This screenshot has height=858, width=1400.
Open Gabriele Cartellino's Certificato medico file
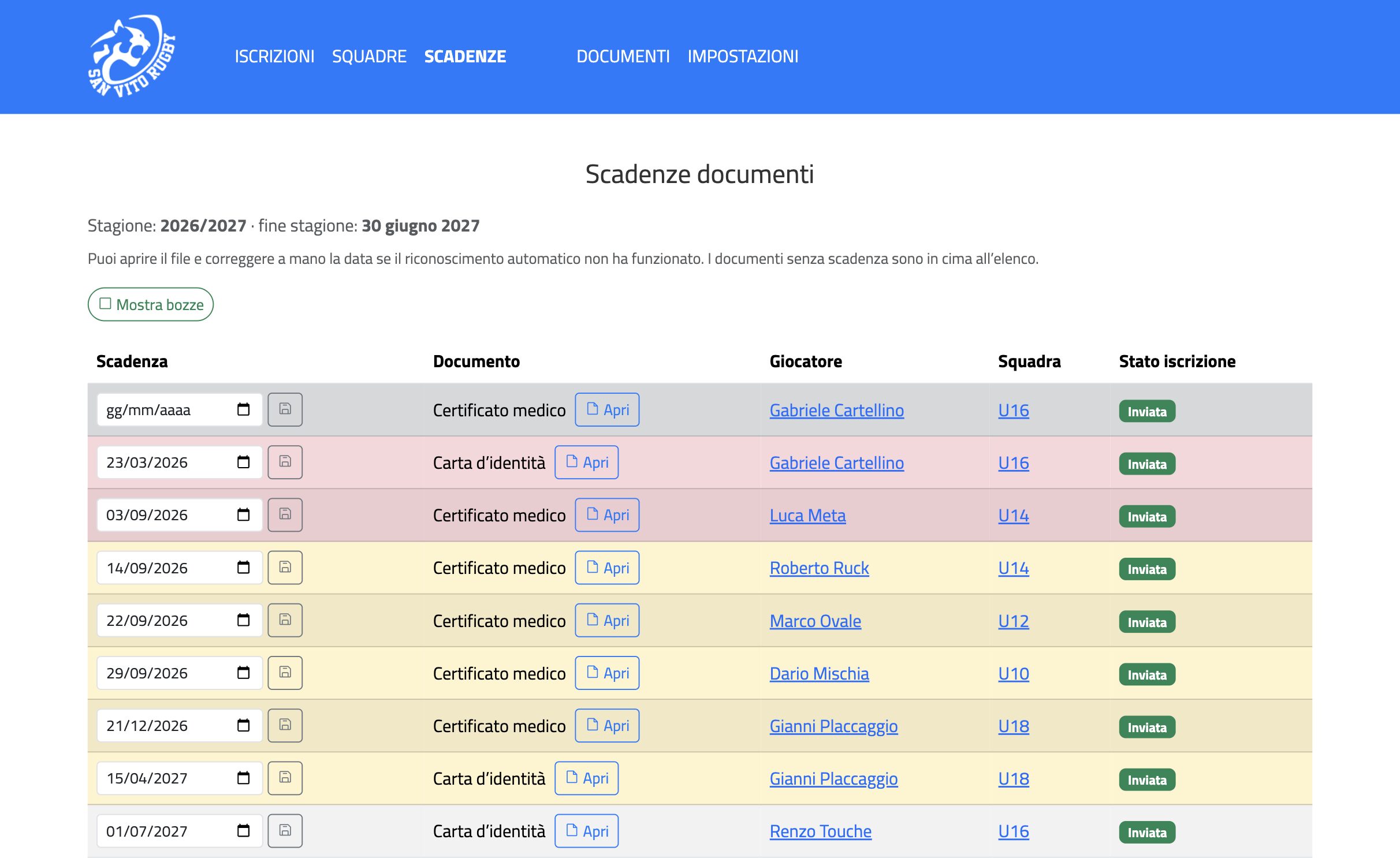pos(607,409)
